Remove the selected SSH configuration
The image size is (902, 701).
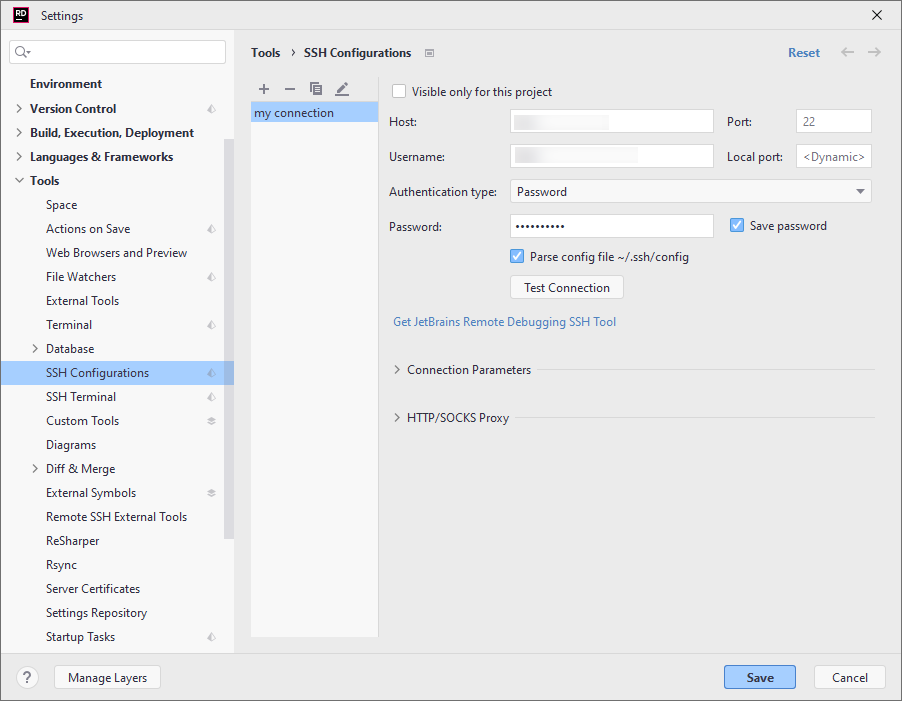click(x=289, y=89)
